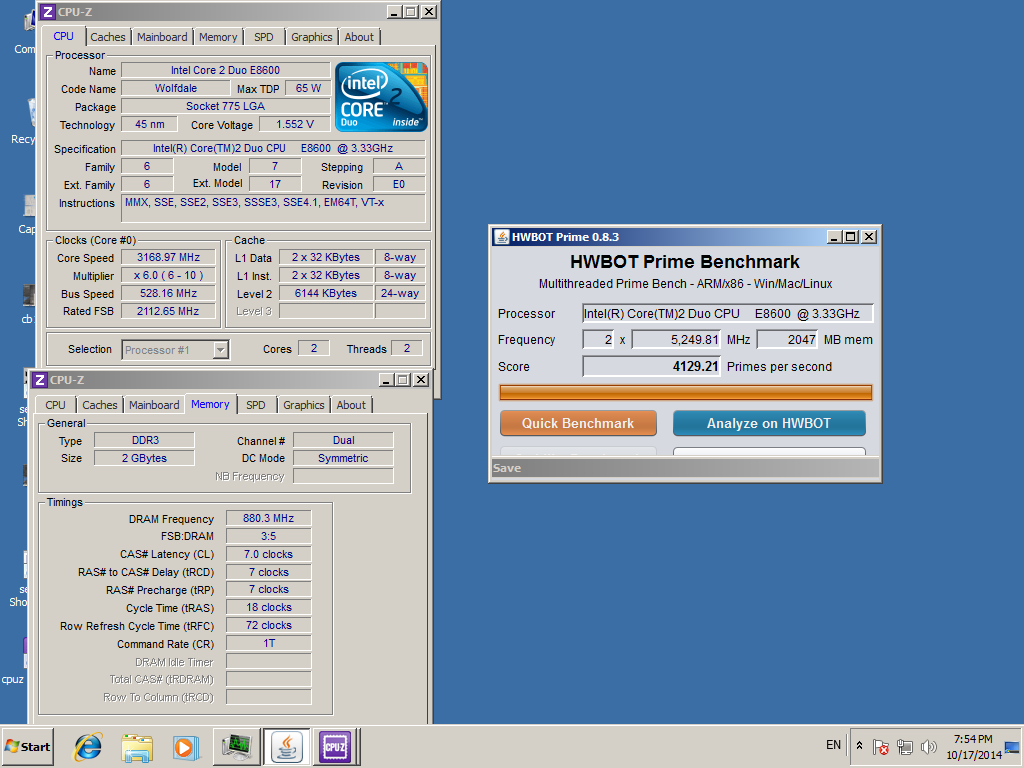Click the DRAM Frequency value 880.3 MHz
Viewport: 1024px width, 768px height.
268,518
